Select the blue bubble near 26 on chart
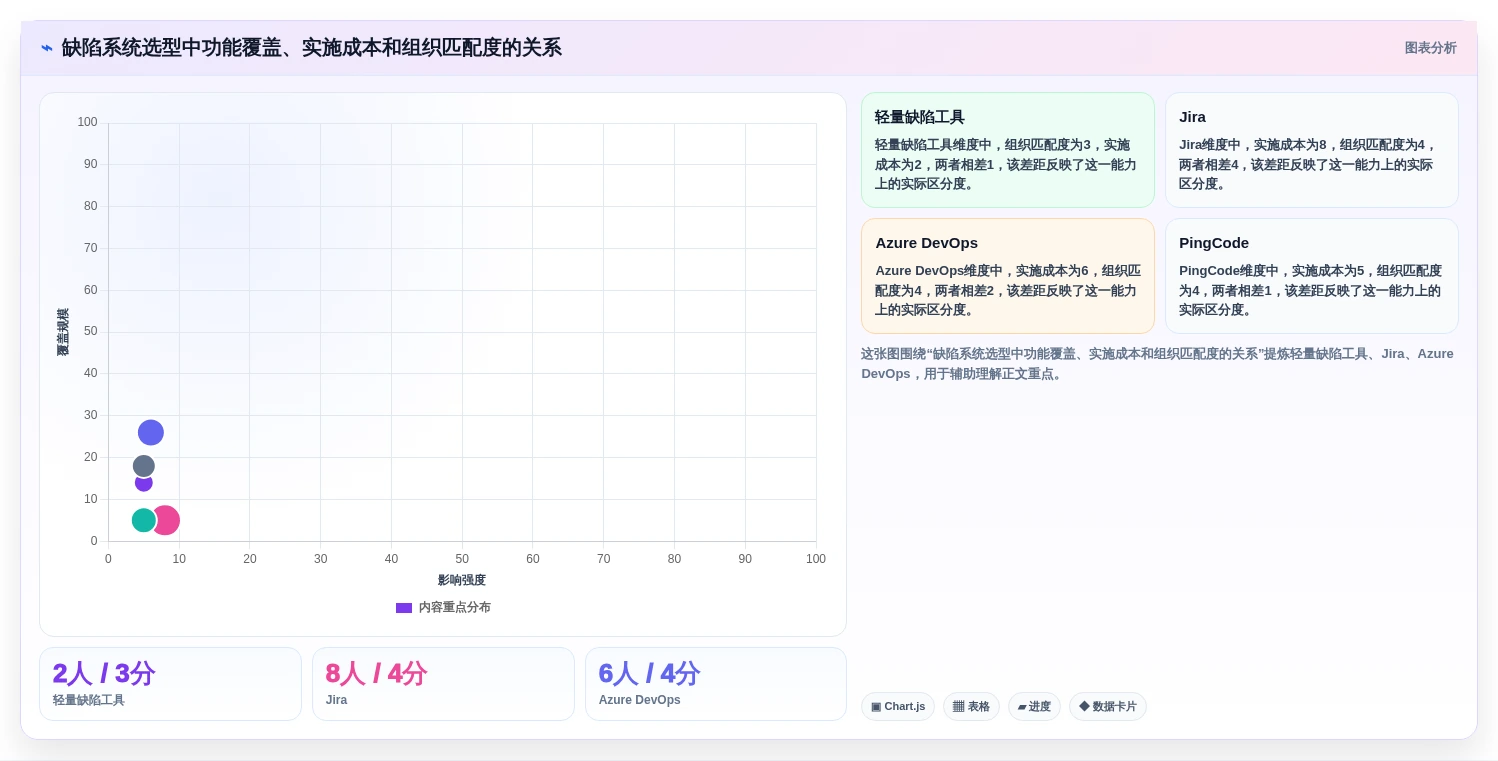This screenshot has height=761, width=1498. click(151, 433)
